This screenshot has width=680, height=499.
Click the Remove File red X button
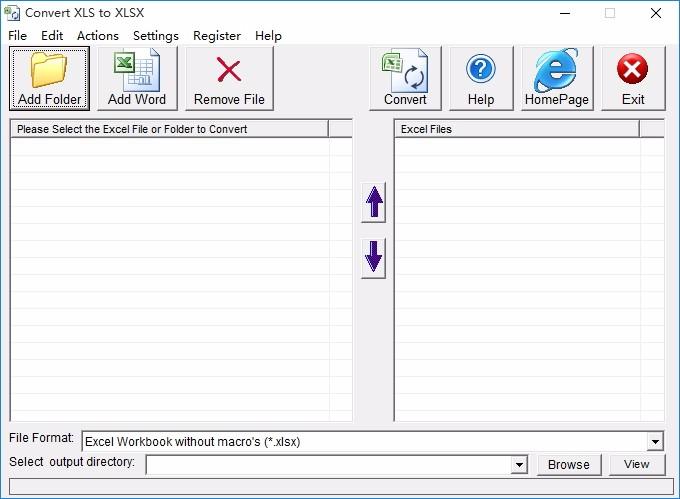(229, 78)
